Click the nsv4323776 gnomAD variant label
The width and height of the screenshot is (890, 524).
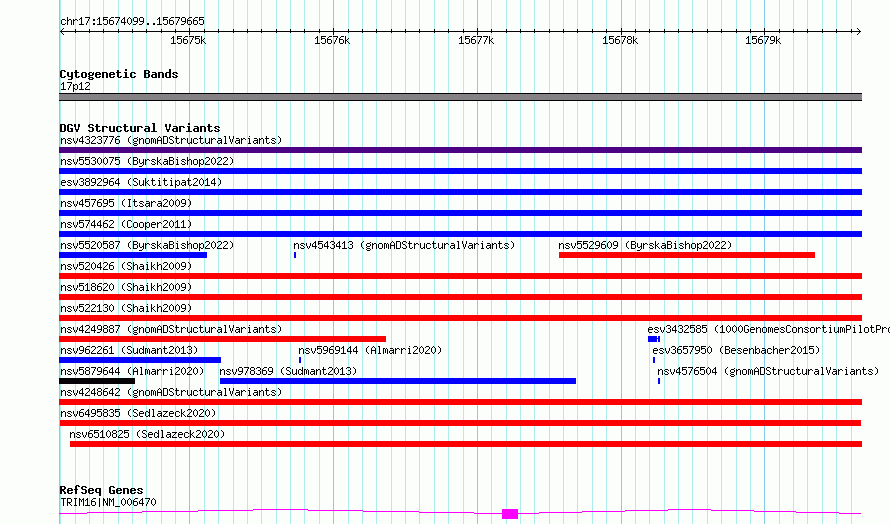171,140
